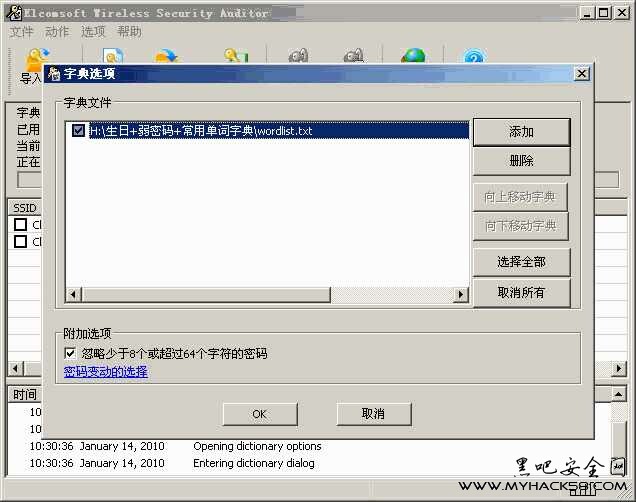Click the globe icon in toolbar

pos(413,59)
